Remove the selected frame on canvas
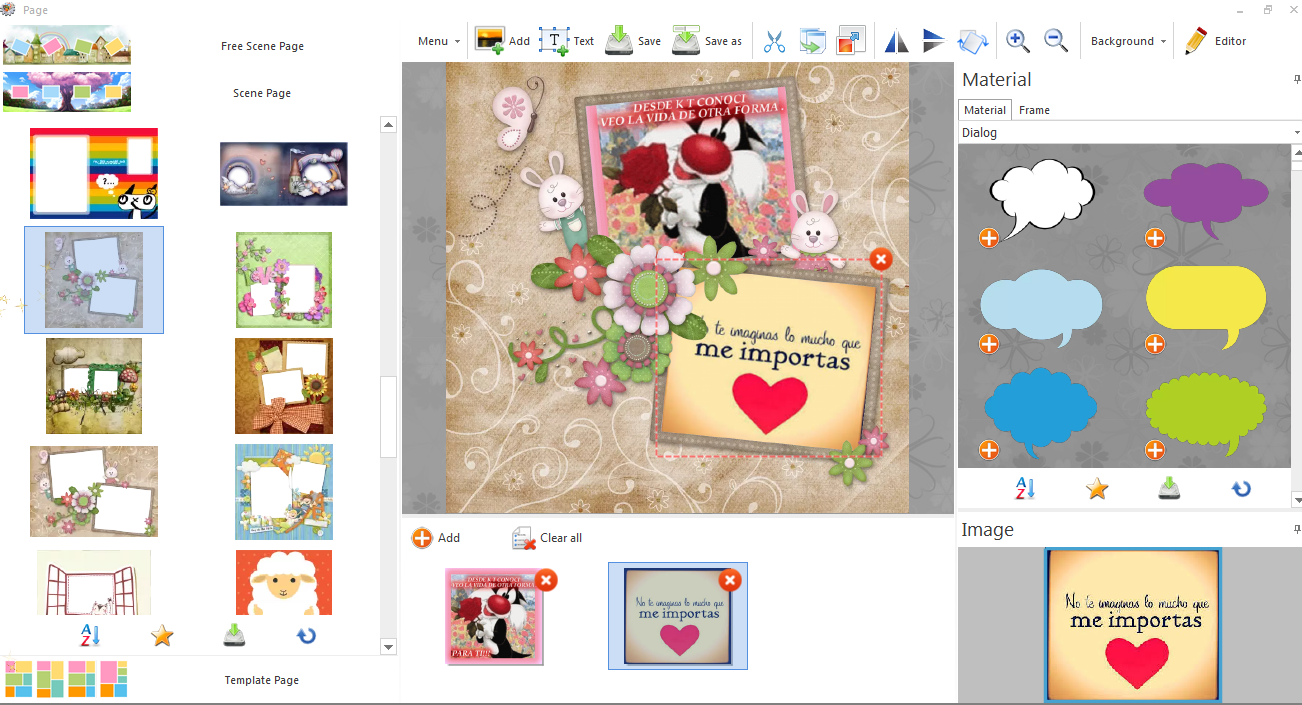This screenshot has width=1302, height=705. (880, 260)
